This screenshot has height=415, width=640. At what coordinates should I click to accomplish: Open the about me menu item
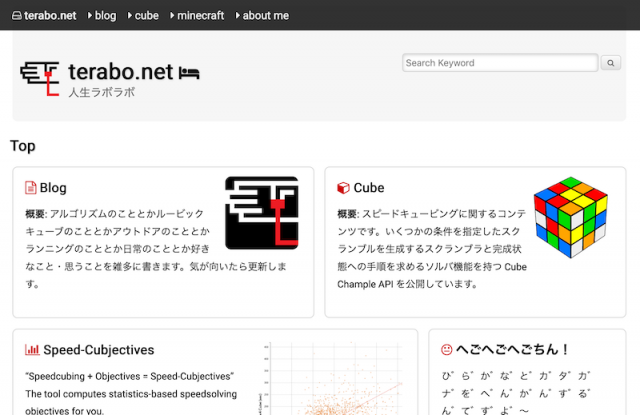click(x=266, y=16)
